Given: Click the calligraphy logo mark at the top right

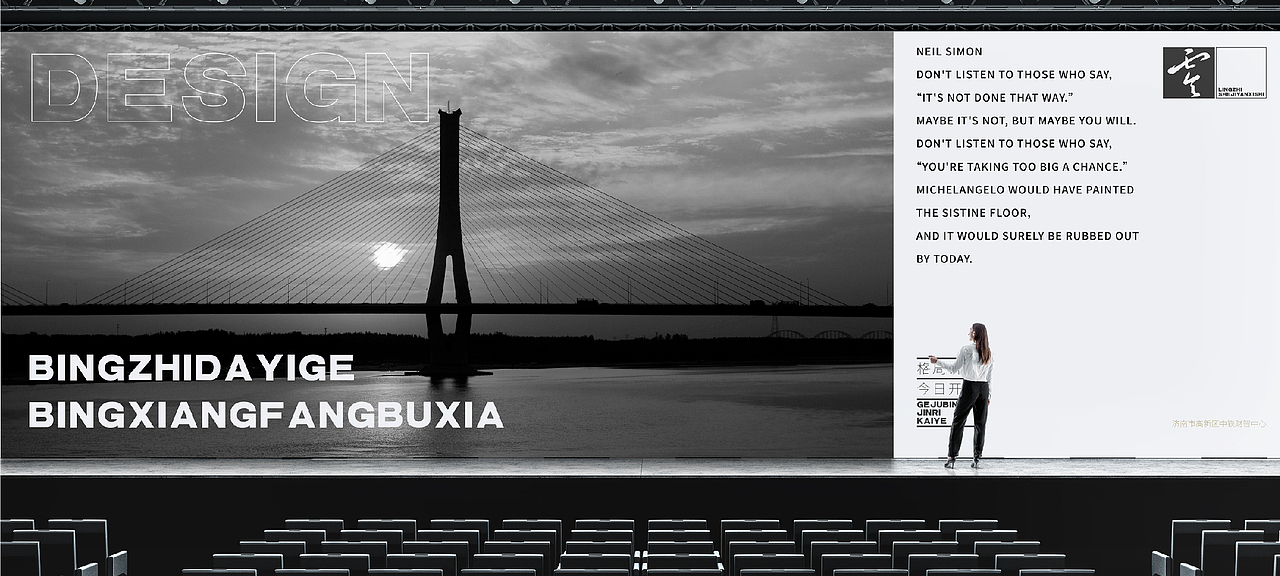Looking at the screenshot, I should [1188, 73].
